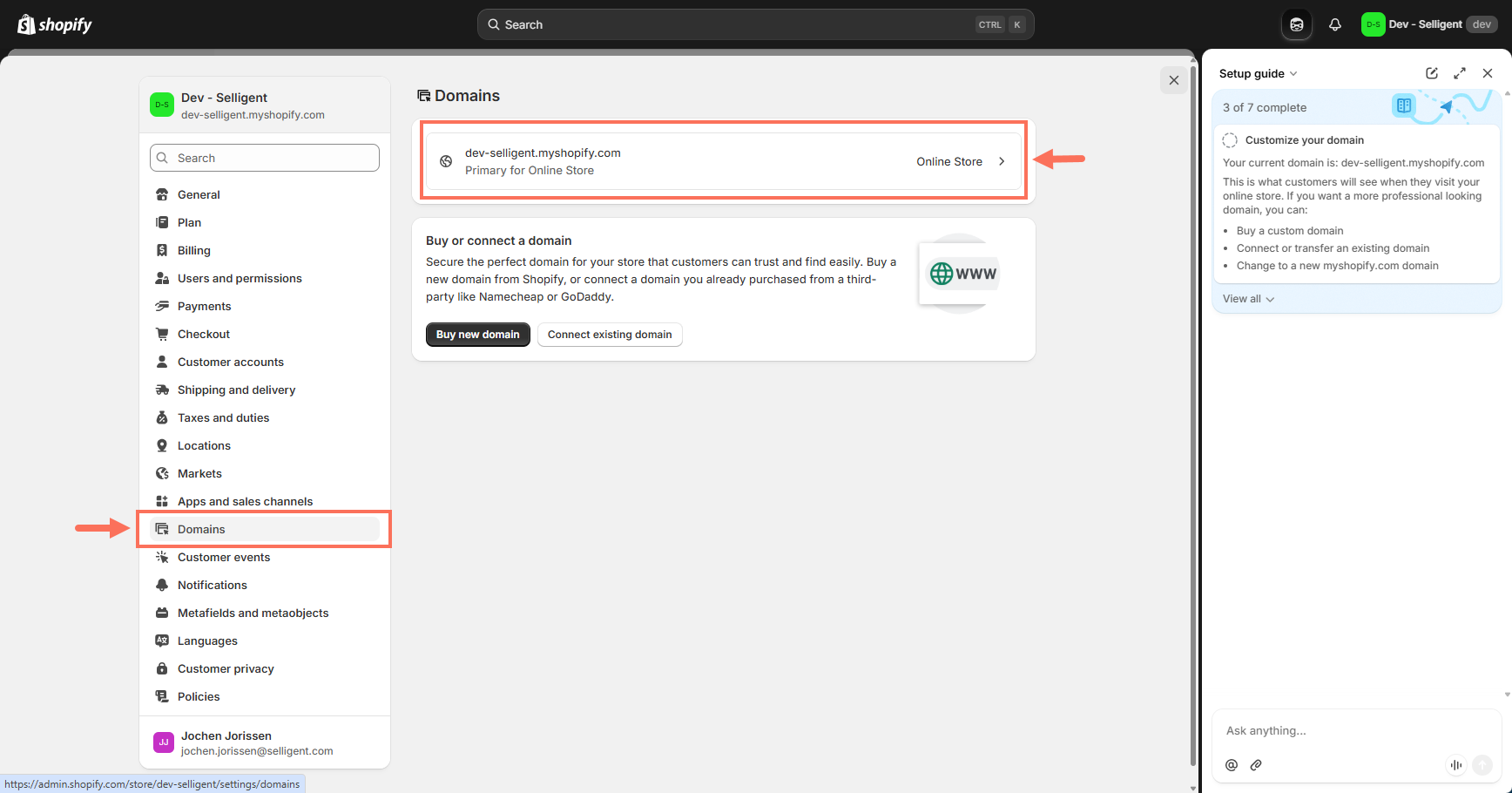Expand the View all tasks list
1512x793 pixels.
1248,299
